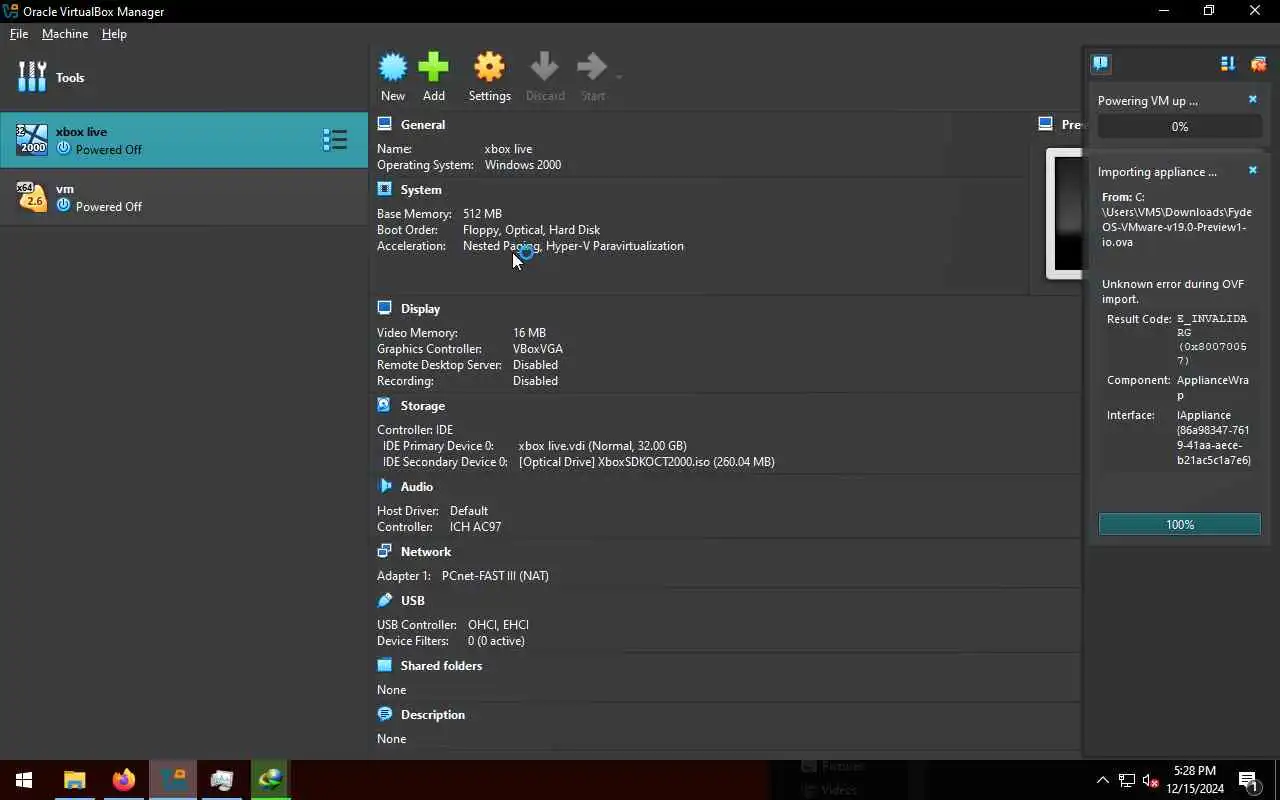Click the Network section adapter icon

click(x=385, y=551)
